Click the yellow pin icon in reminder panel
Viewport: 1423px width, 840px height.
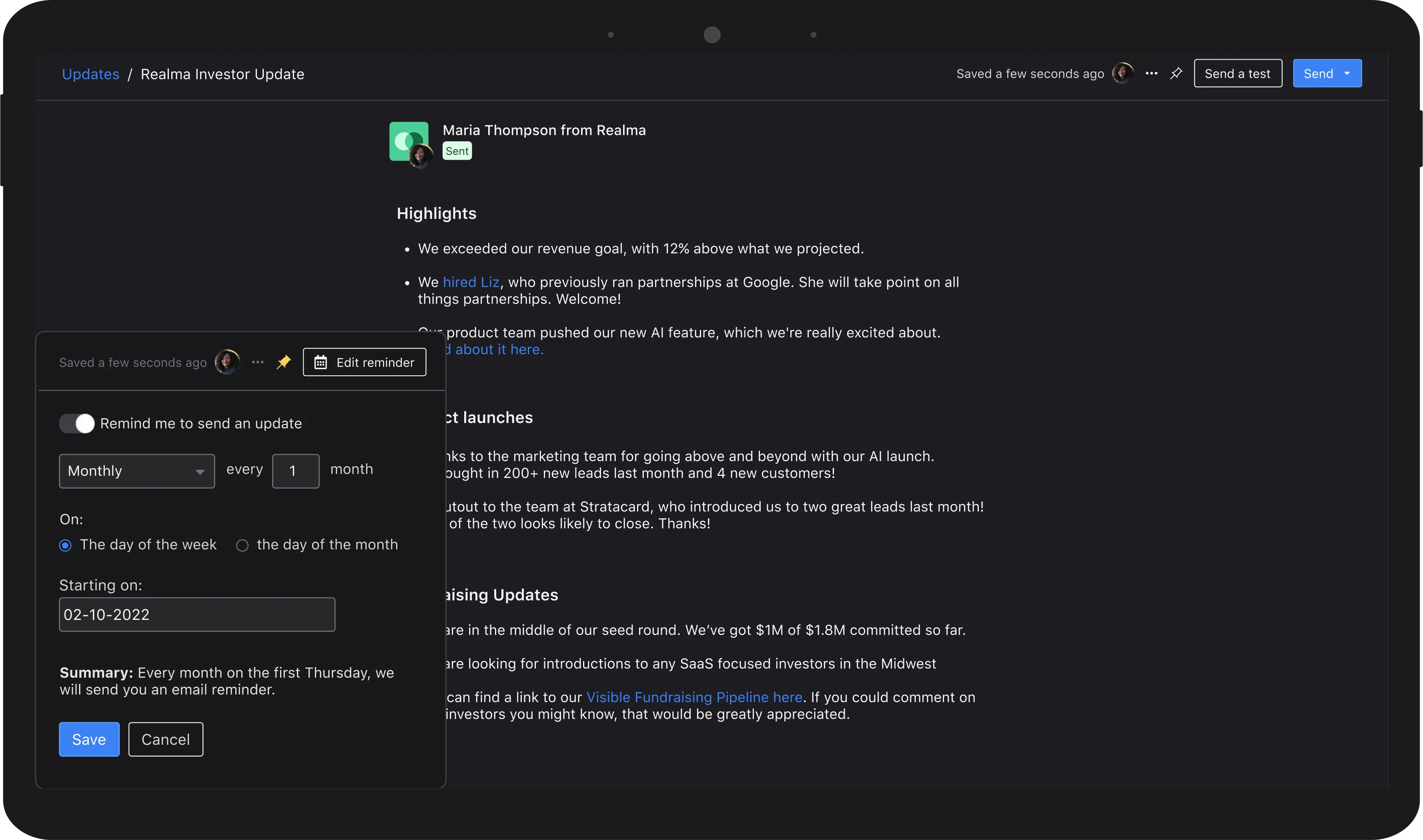[x=284, y=362]
